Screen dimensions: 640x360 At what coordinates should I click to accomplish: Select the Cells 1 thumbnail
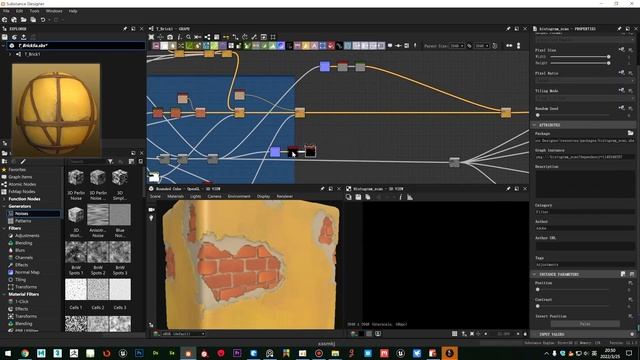click(x=76, y=289)
